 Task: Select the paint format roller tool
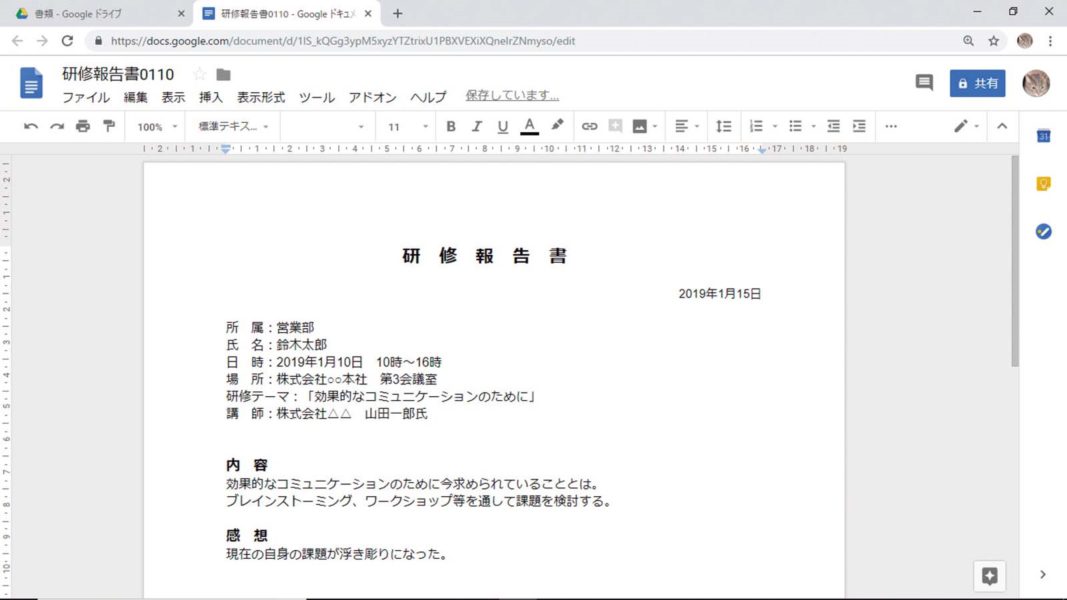[x=109, y=127]
